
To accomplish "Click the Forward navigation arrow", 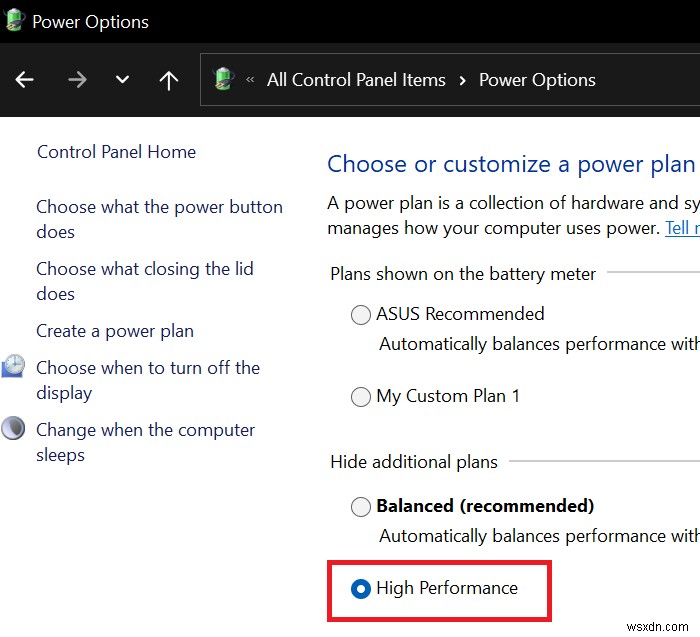I will coord(77,80).
